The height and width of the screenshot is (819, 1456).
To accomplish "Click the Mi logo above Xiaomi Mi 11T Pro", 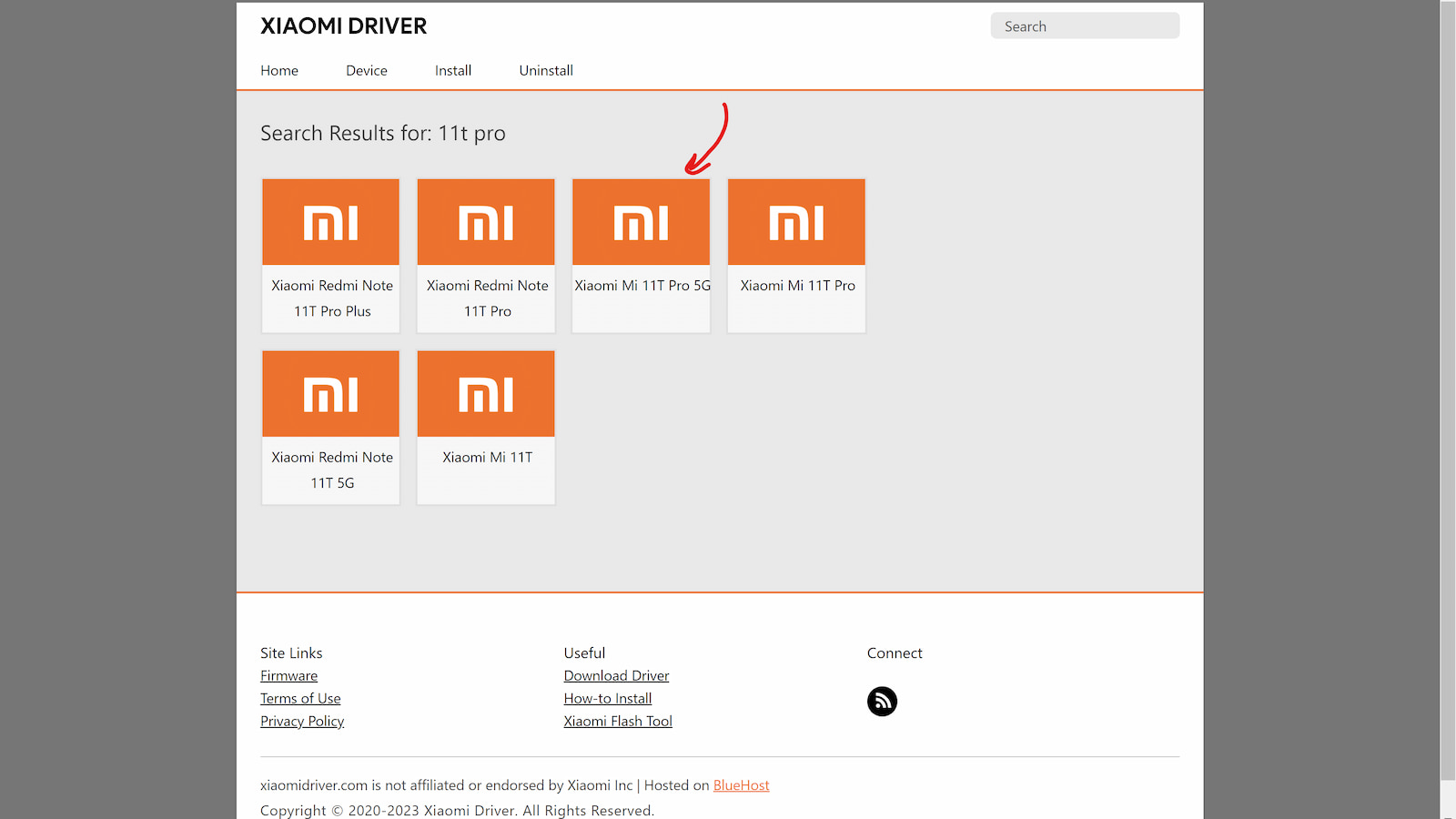I will pyautogui.click(x=796, y=222).
